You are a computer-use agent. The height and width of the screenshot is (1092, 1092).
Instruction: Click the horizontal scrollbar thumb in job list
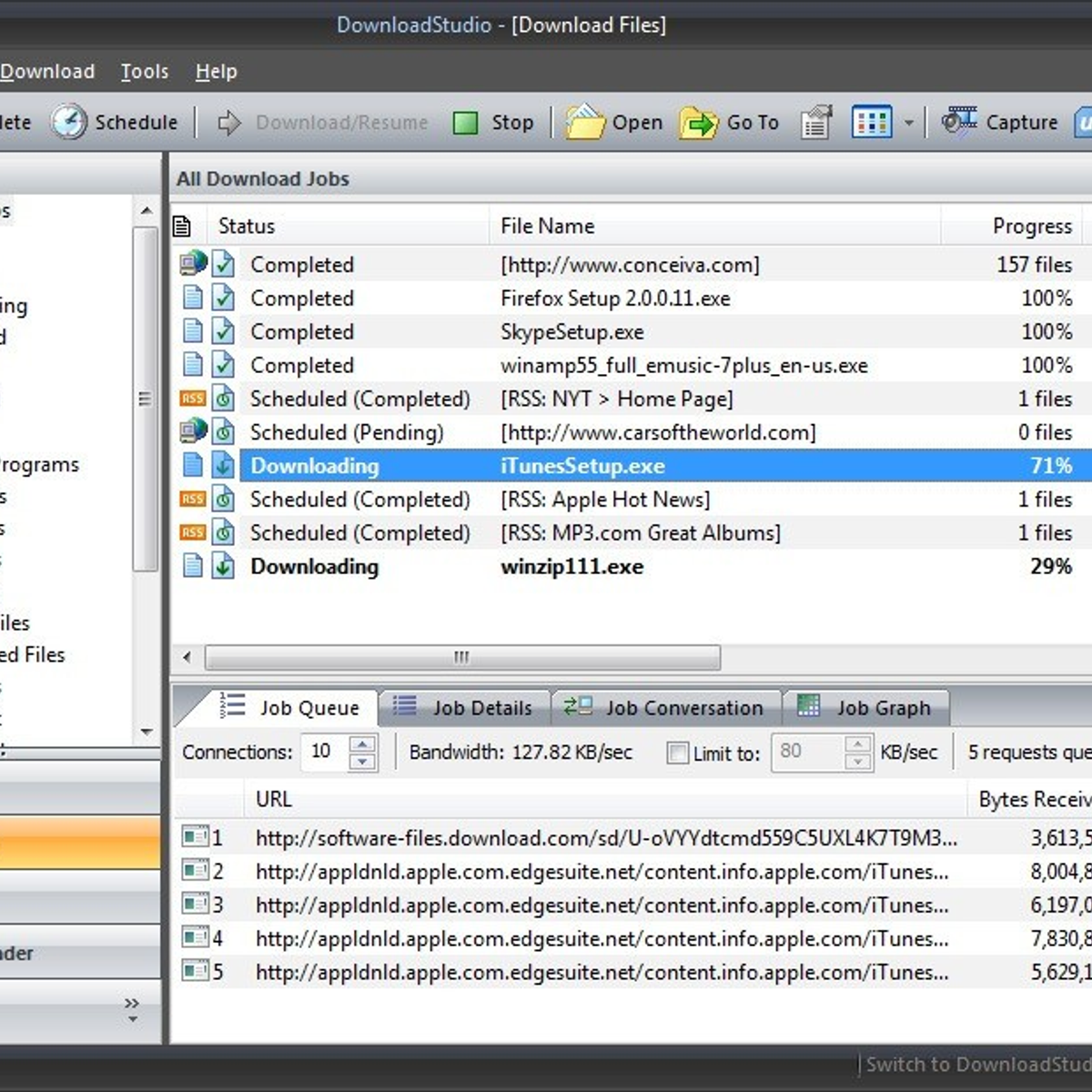click(x=462, y=657)
